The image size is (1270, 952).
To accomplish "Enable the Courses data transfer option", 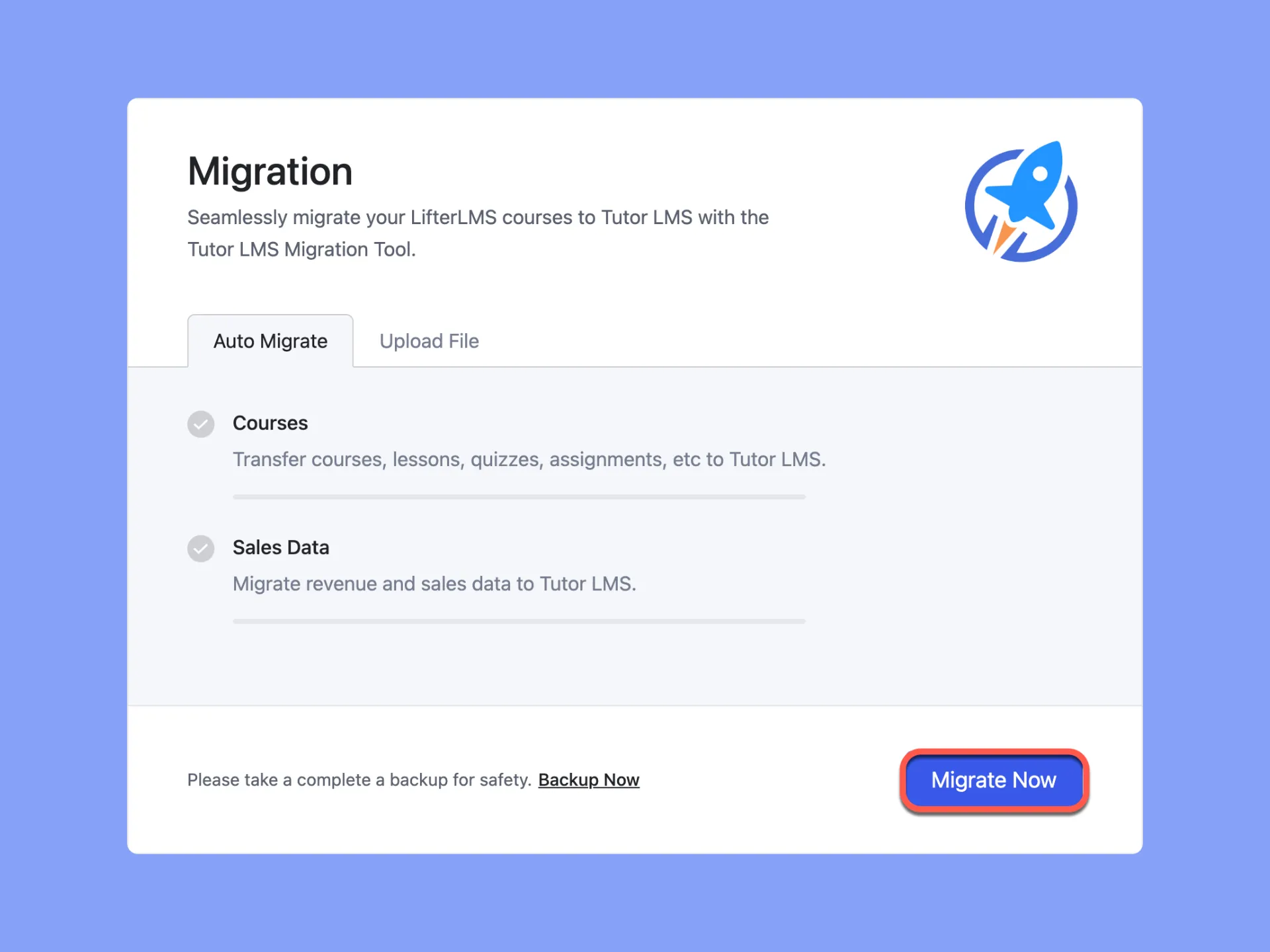I will (x=200, y=423).
